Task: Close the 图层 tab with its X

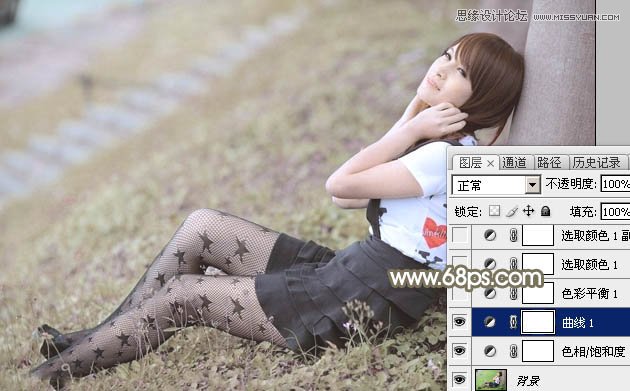Action: (x=490, y=163)
